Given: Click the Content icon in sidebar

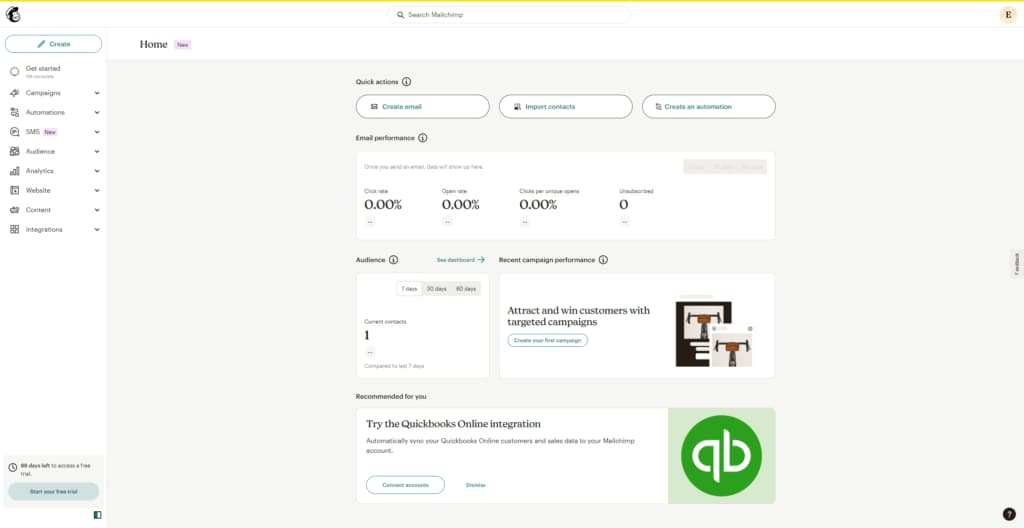Looking at the screenshot, I should (14, 210).
